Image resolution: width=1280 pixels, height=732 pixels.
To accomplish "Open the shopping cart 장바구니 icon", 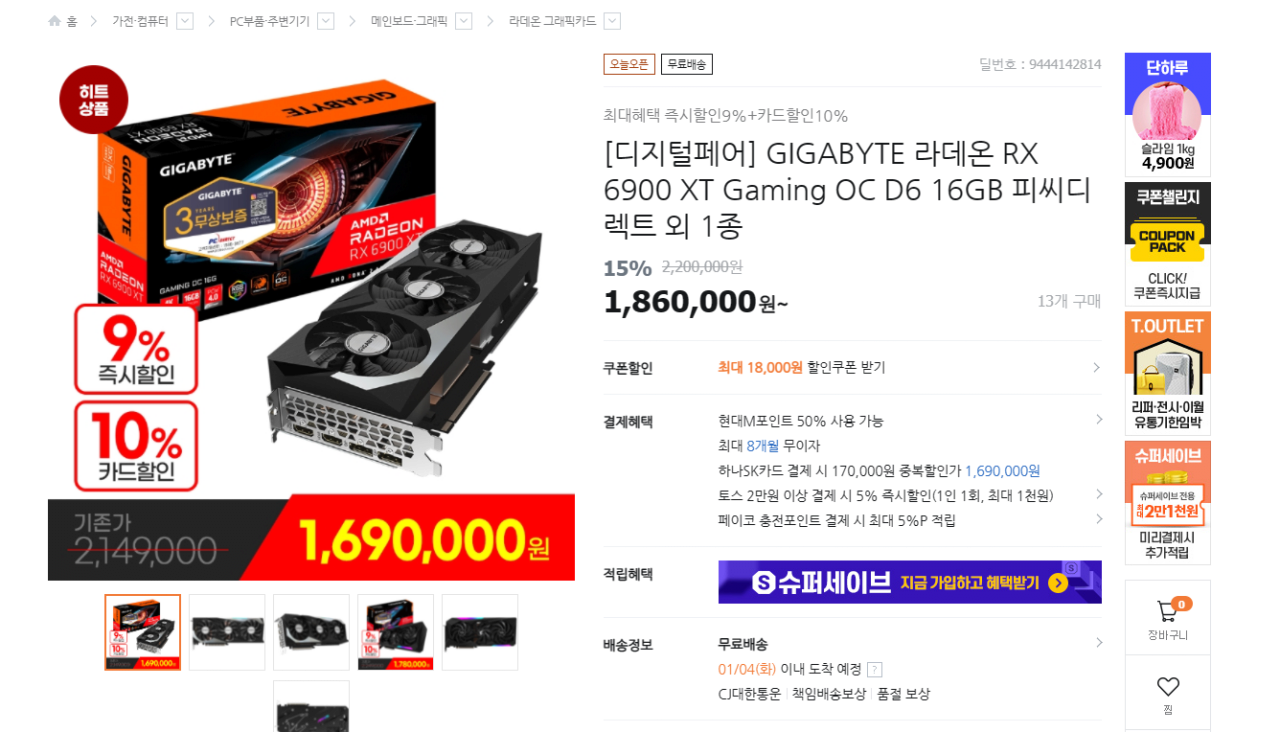I will 1167,611.
